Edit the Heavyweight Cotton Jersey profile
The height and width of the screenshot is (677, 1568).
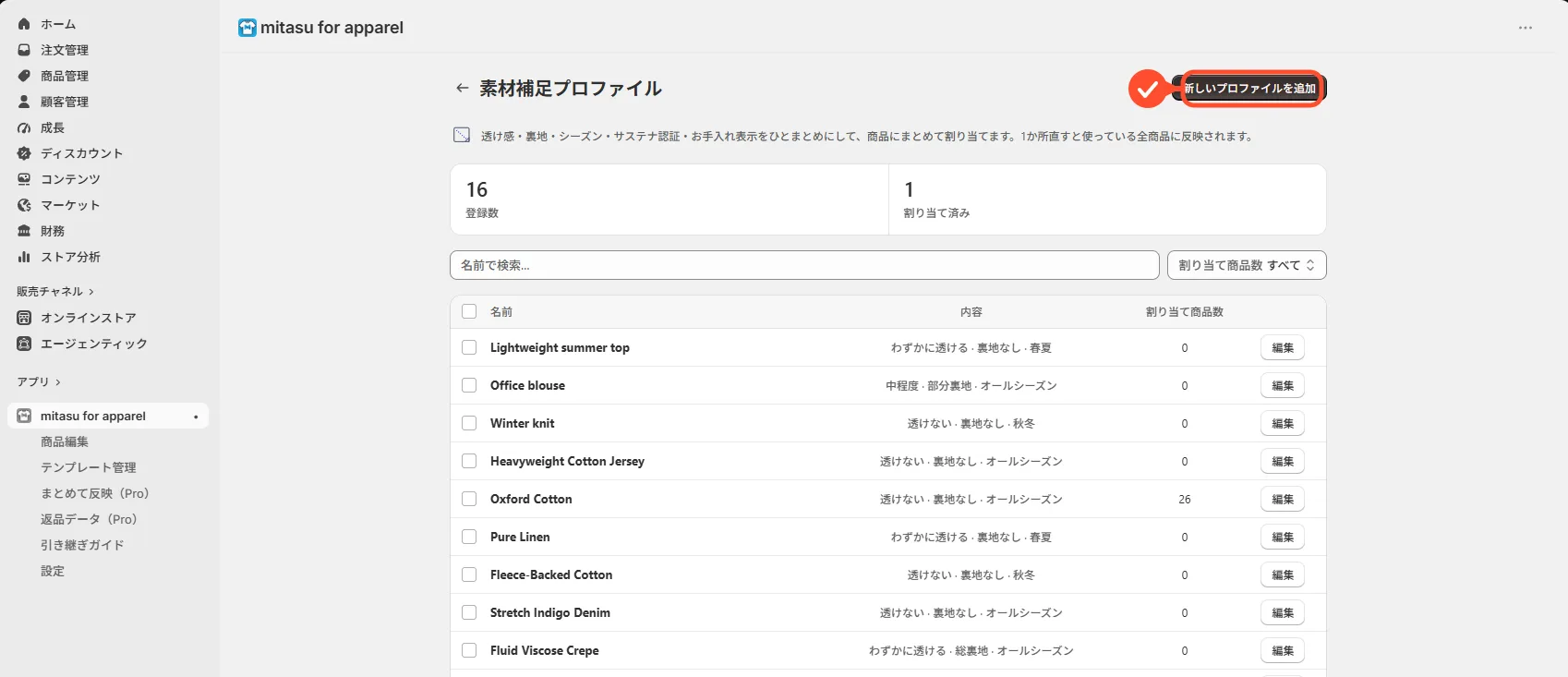1283,461
